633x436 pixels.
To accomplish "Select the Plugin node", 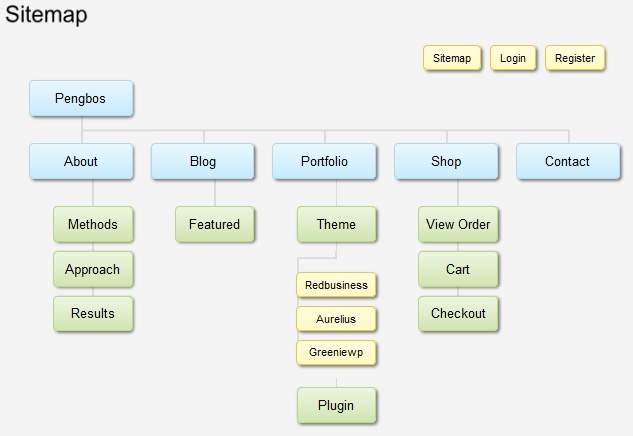I will click(x=337, y=405).
